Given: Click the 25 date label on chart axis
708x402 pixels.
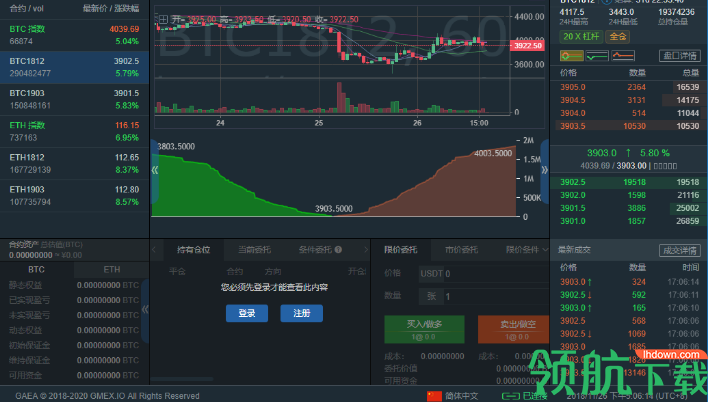Looking at the screenshot, I should [319, 123].
